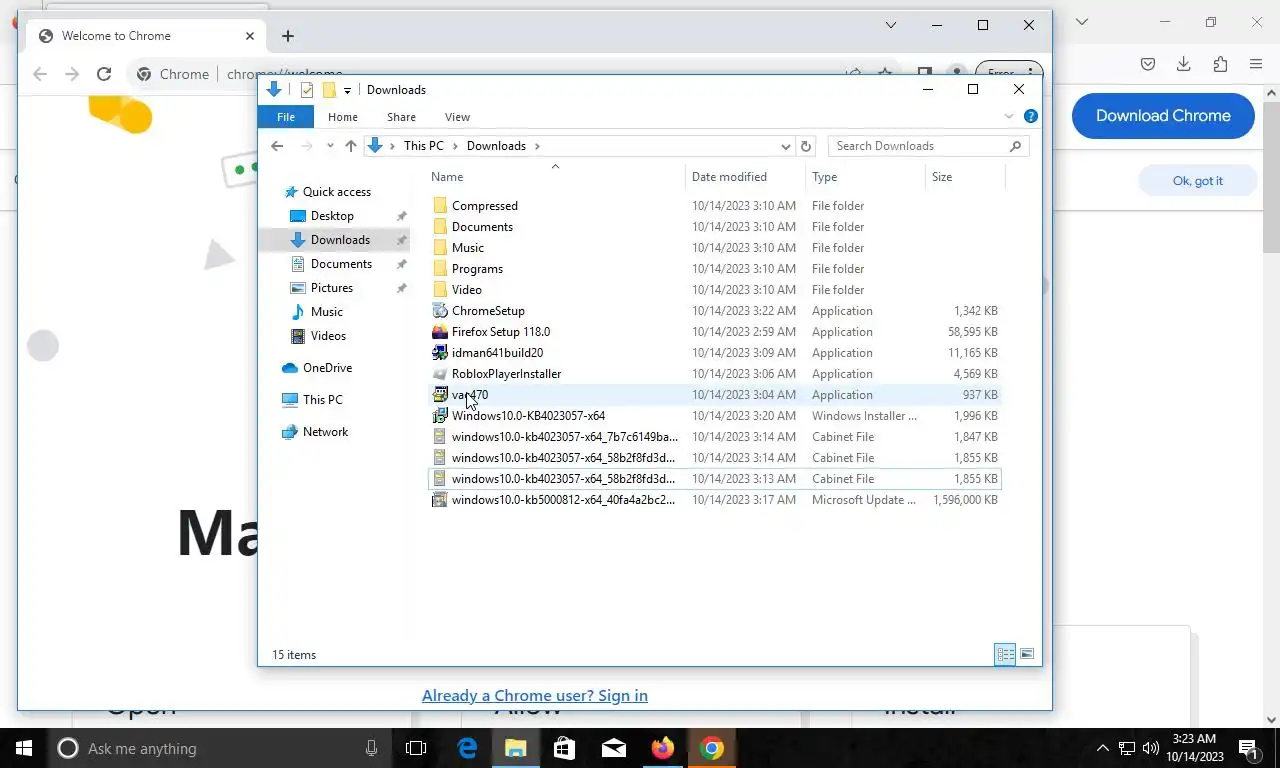Open the Share ribbon tab

coord(401,117)
